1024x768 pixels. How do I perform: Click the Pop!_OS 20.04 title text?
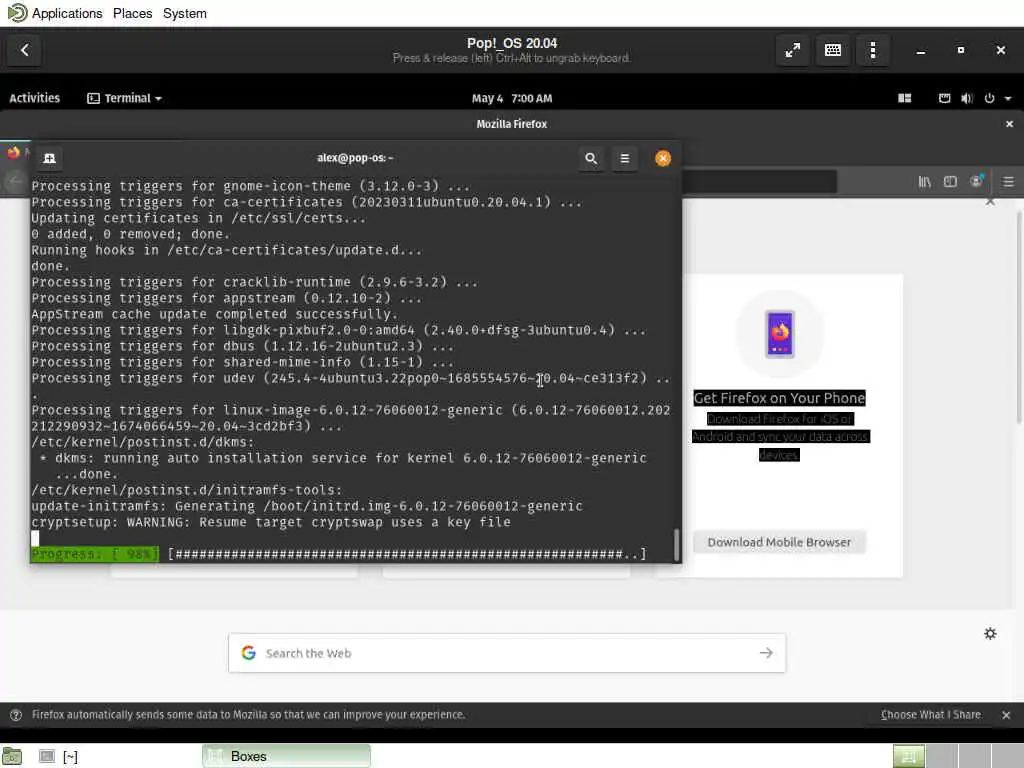tap(512, 43)
